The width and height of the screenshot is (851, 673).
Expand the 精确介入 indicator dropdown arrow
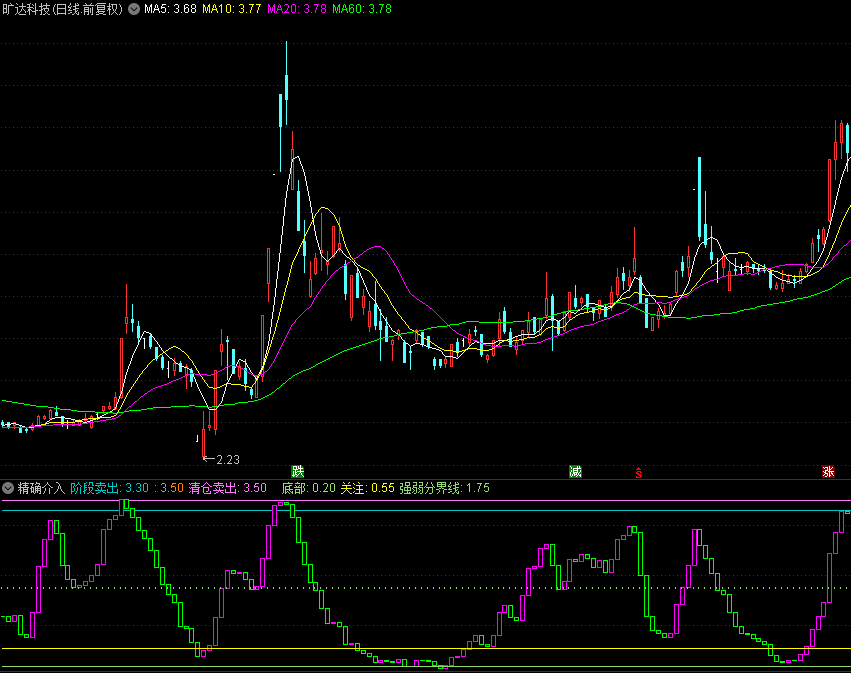8,488
